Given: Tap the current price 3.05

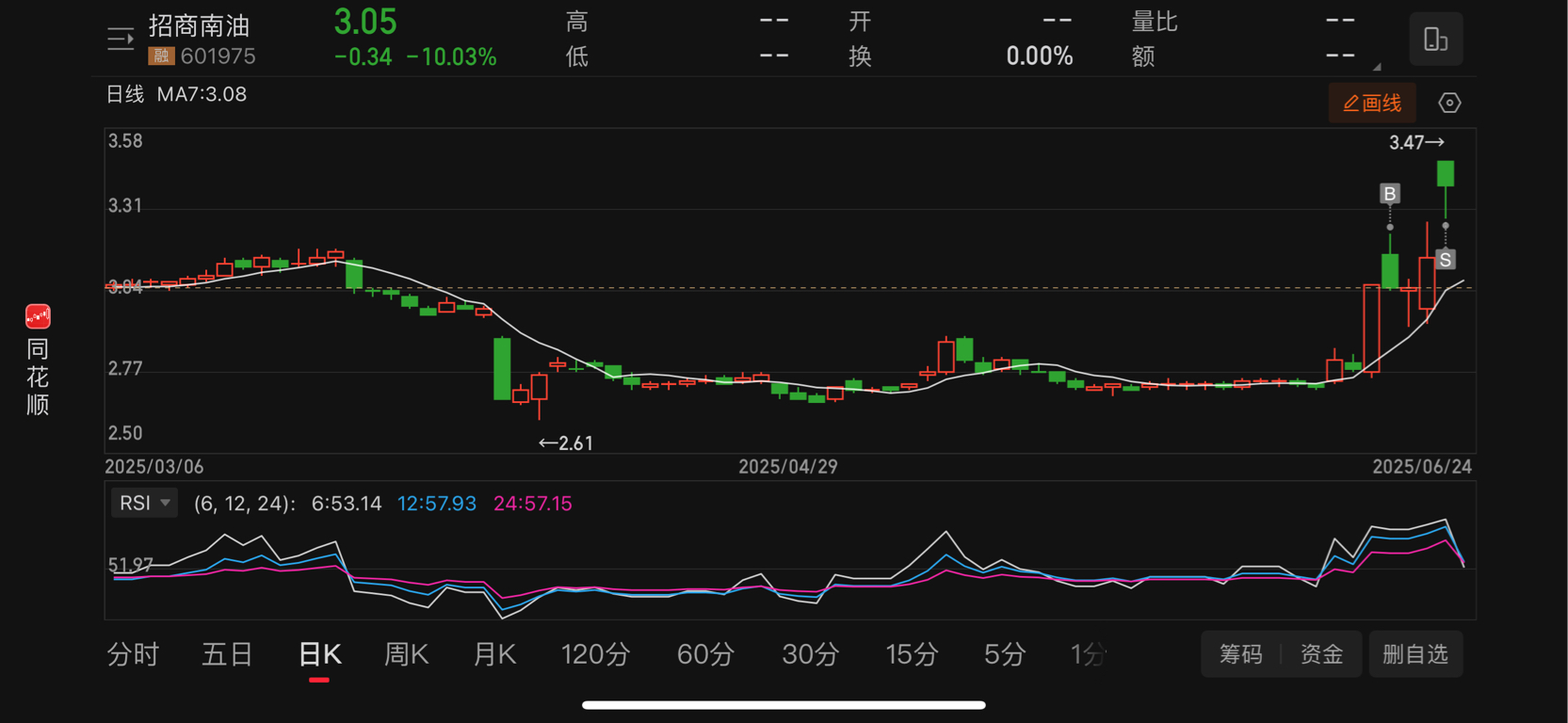Looking at the screenshot, I should point(365,22).
